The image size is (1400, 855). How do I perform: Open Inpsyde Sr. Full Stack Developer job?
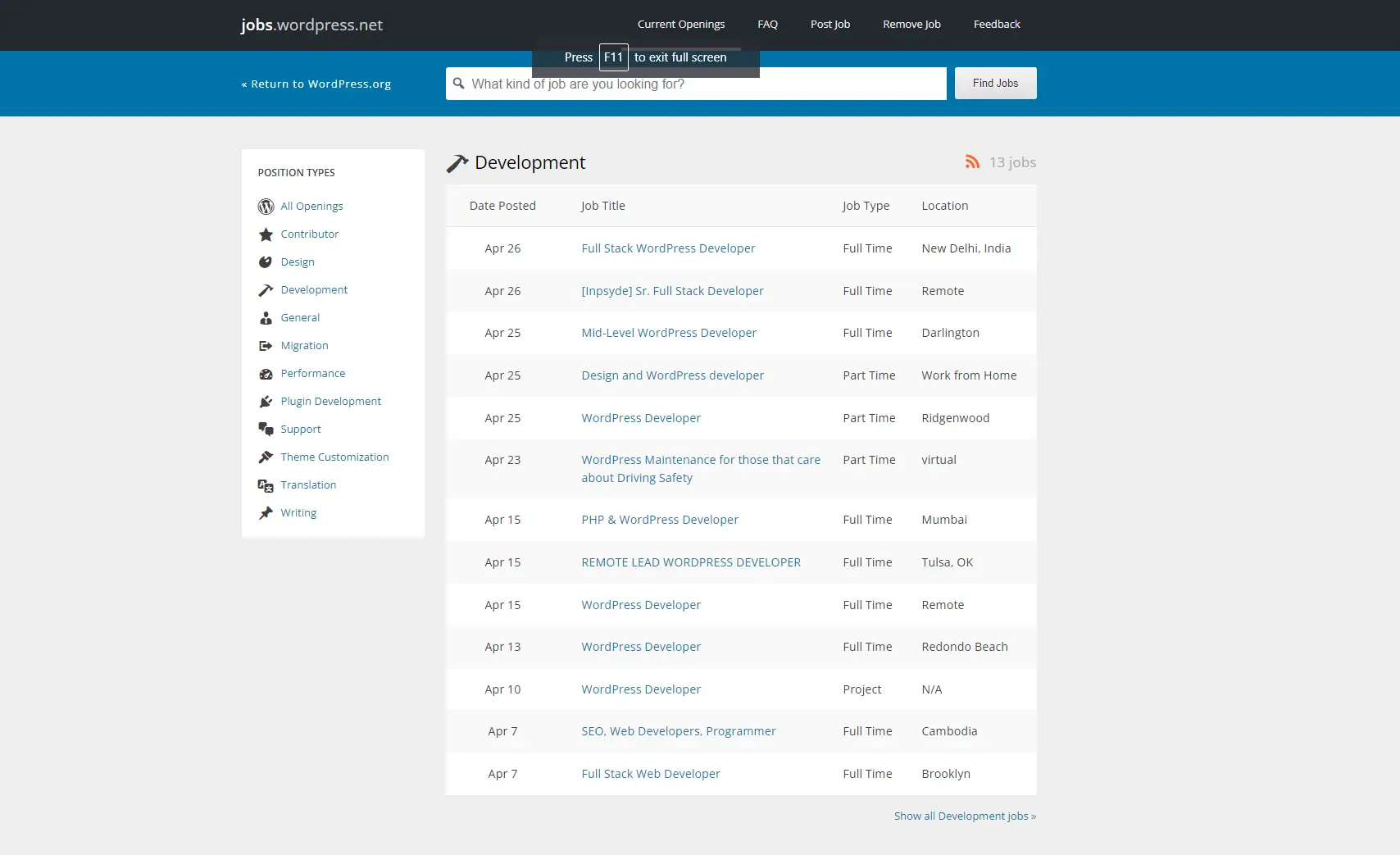pyautogui.click(x=672, y=291)
